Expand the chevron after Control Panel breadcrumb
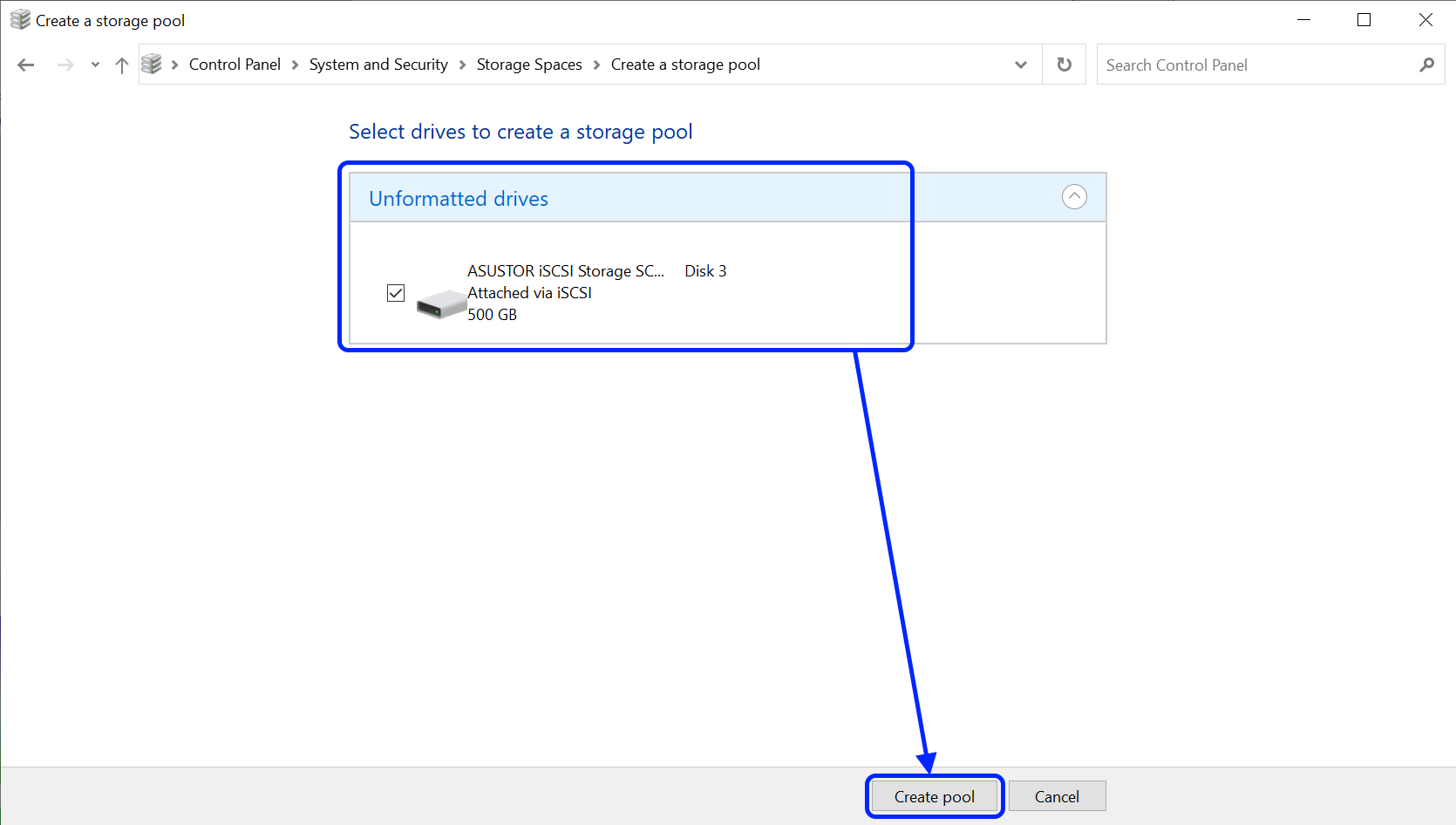 (x=295, y=65)
